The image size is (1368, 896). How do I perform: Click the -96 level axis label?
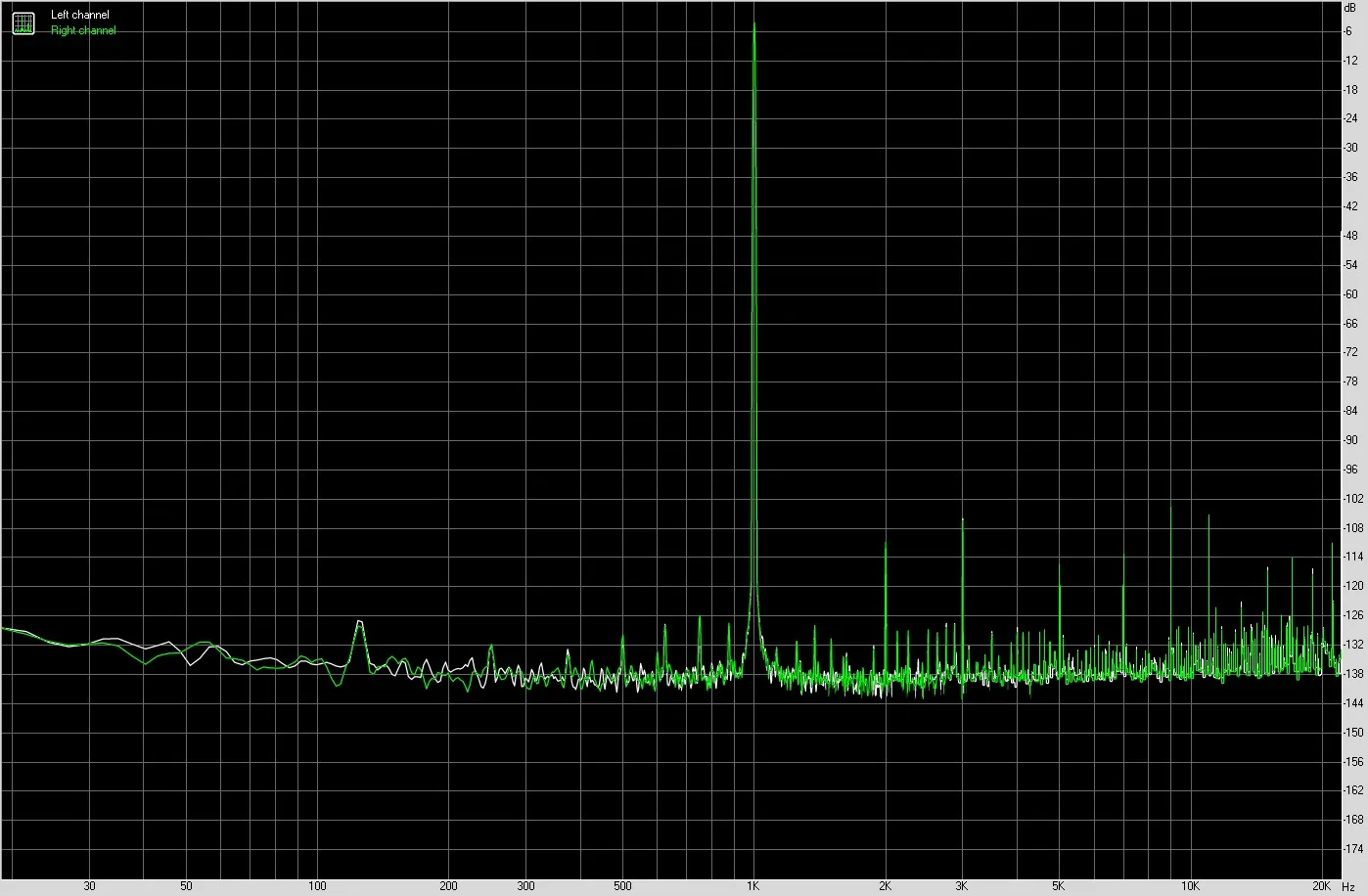(x=1350, y=470)
